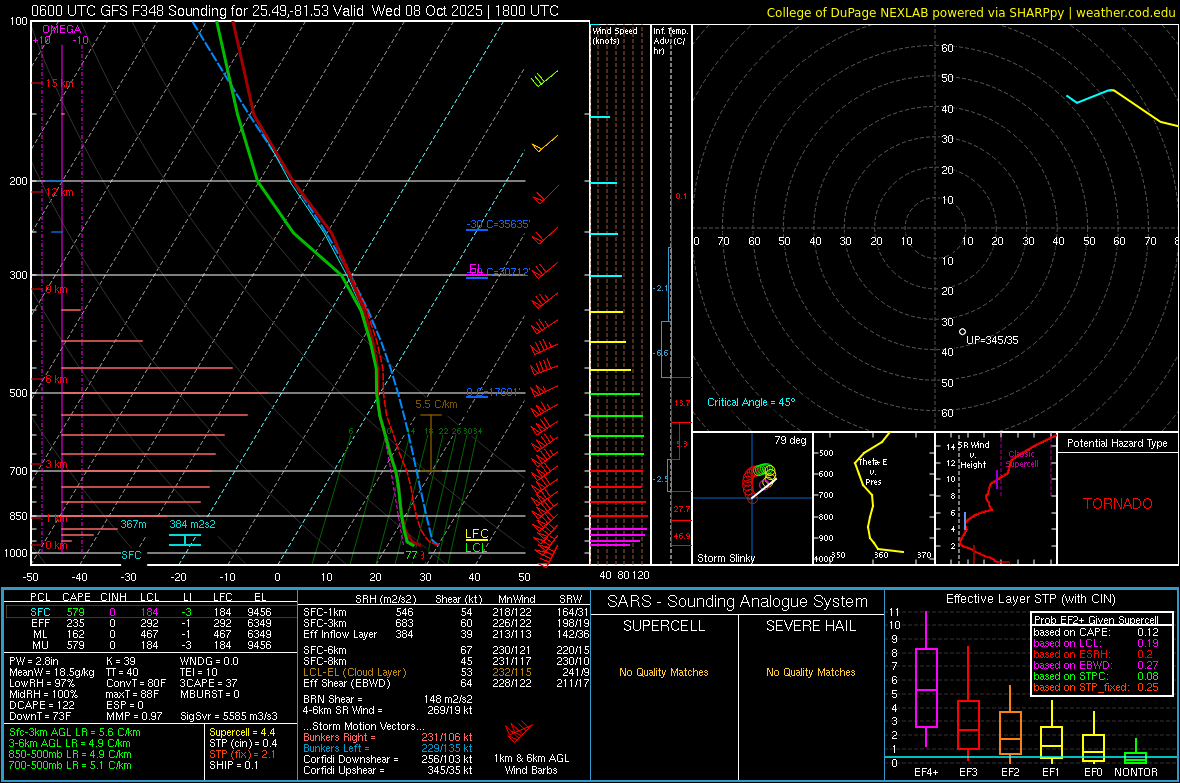The height and width of the screenshot is (783, 1180).
Task: Click 'No Quality Matches' under SUPERCELL
Action: (664, 672)
